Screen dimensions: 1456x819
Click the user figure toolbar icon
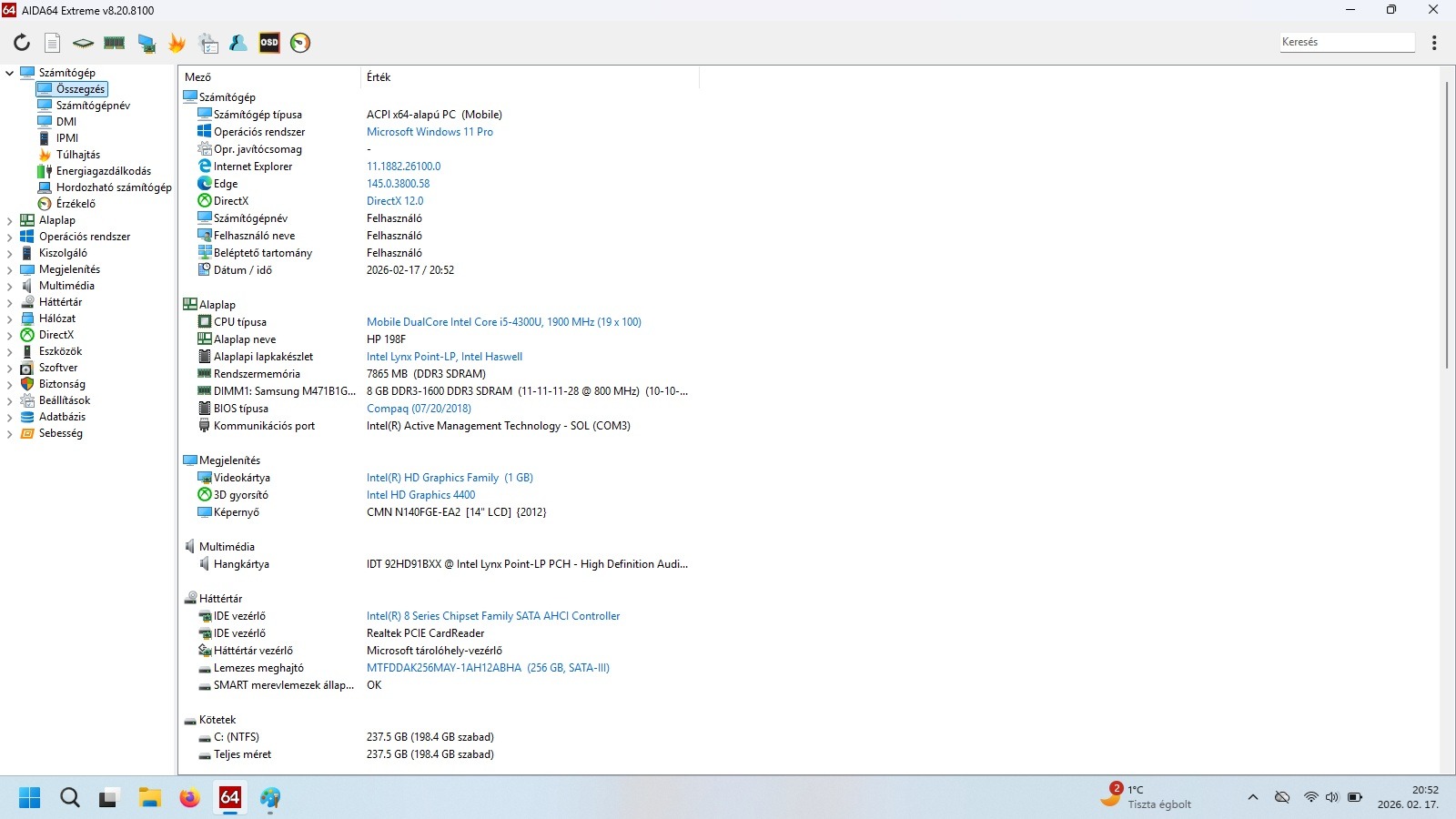coord(238,43)
